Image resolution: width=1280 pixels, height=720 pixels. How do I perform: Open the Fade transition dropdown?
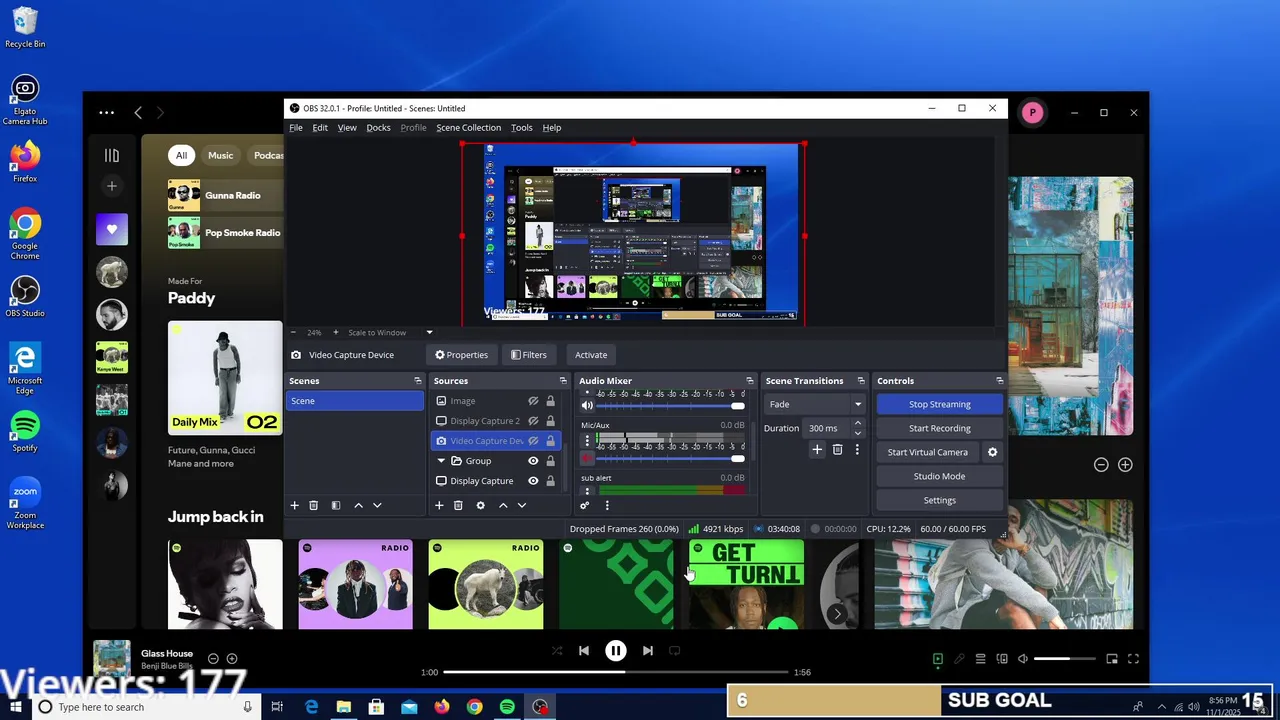click(x=815, y=404)
